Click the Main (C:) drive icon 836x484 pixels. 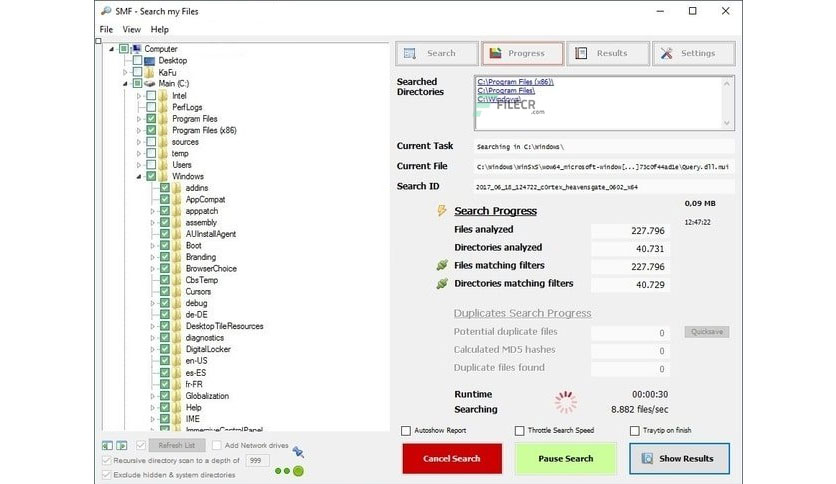[150, 84]
